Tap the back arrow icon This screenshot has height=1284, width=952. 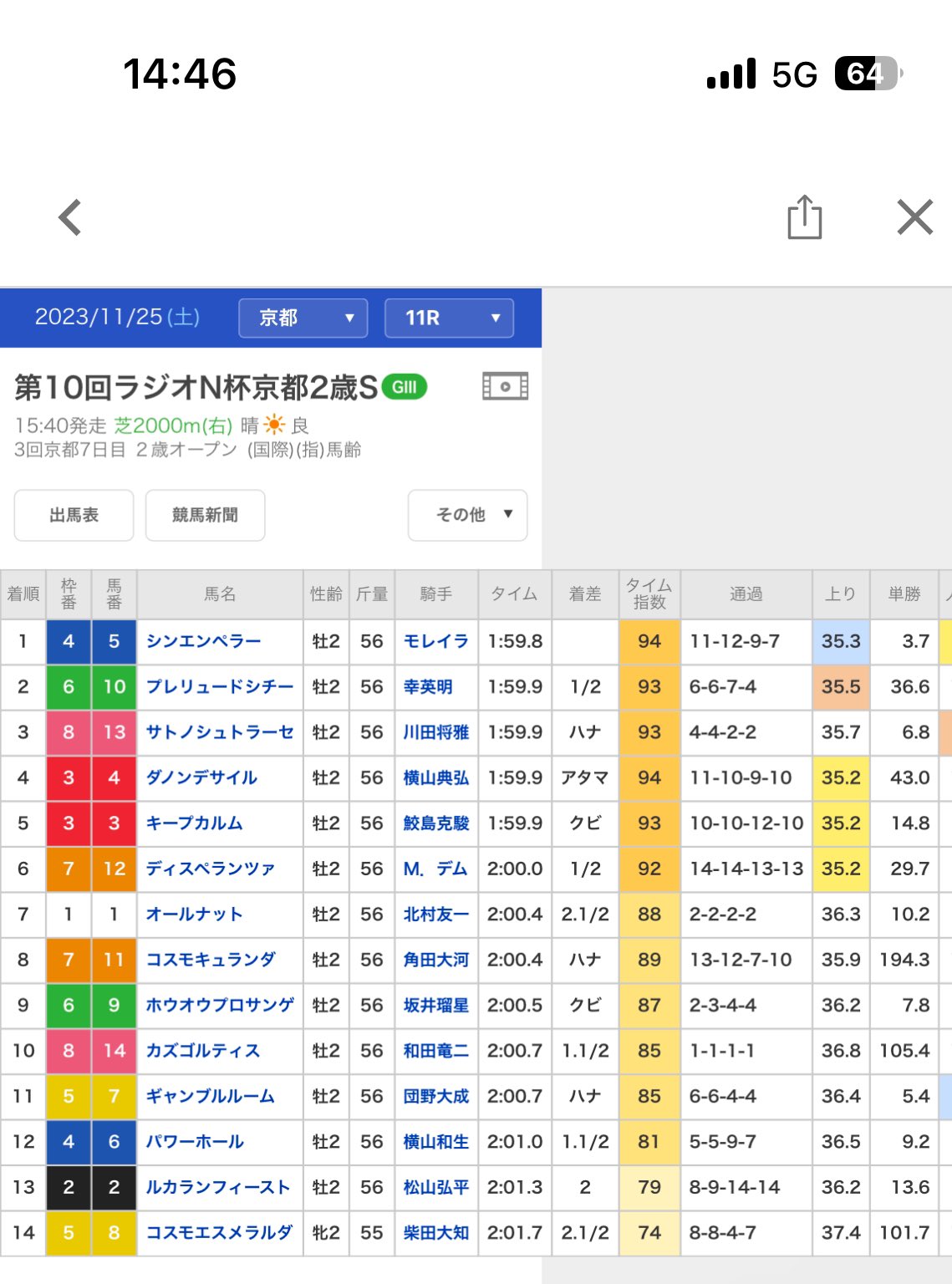[x=70, y=217]
